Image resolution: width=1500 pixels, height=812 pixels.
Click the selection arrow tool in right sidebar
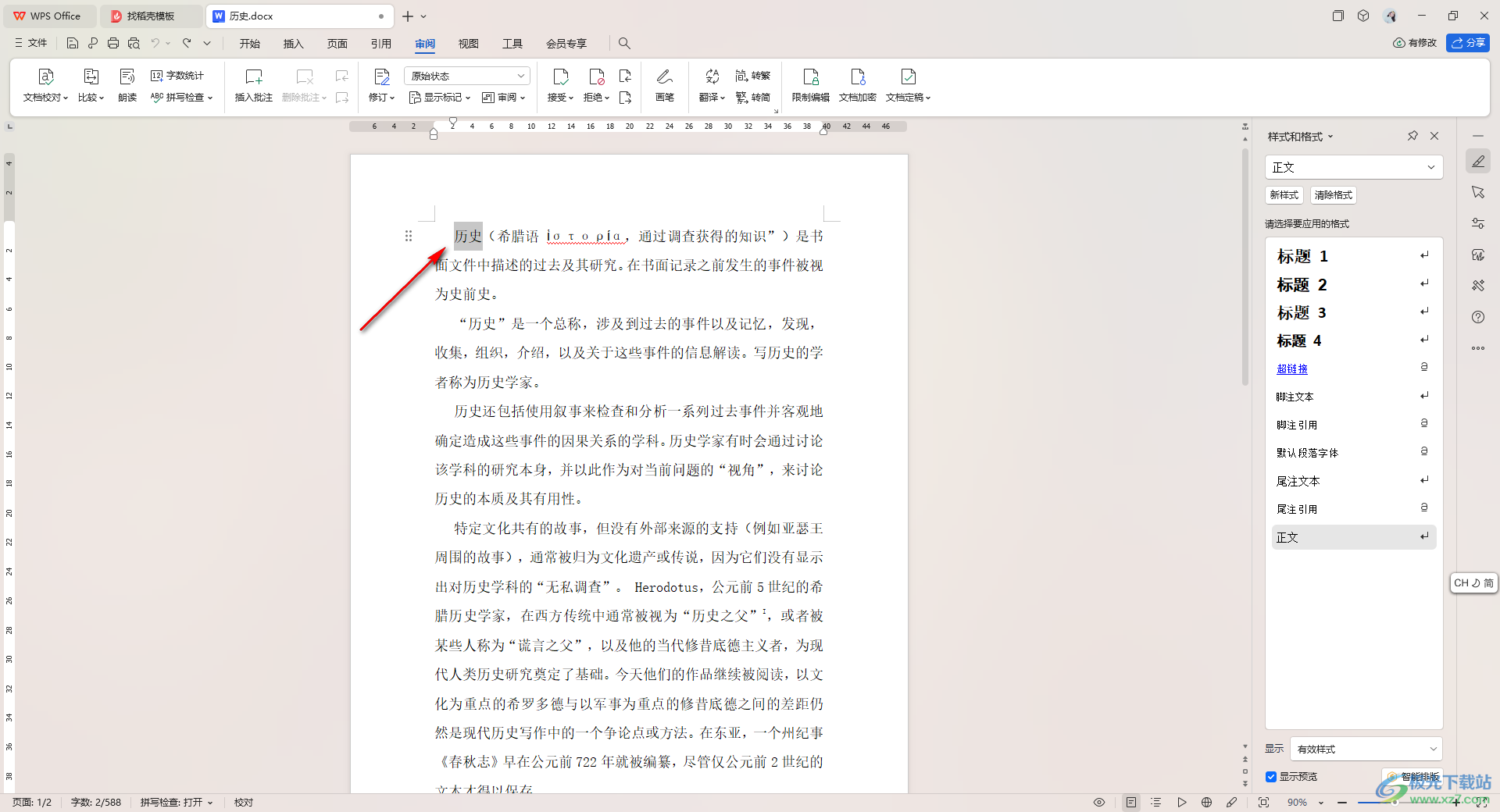tap(1478, 192)
